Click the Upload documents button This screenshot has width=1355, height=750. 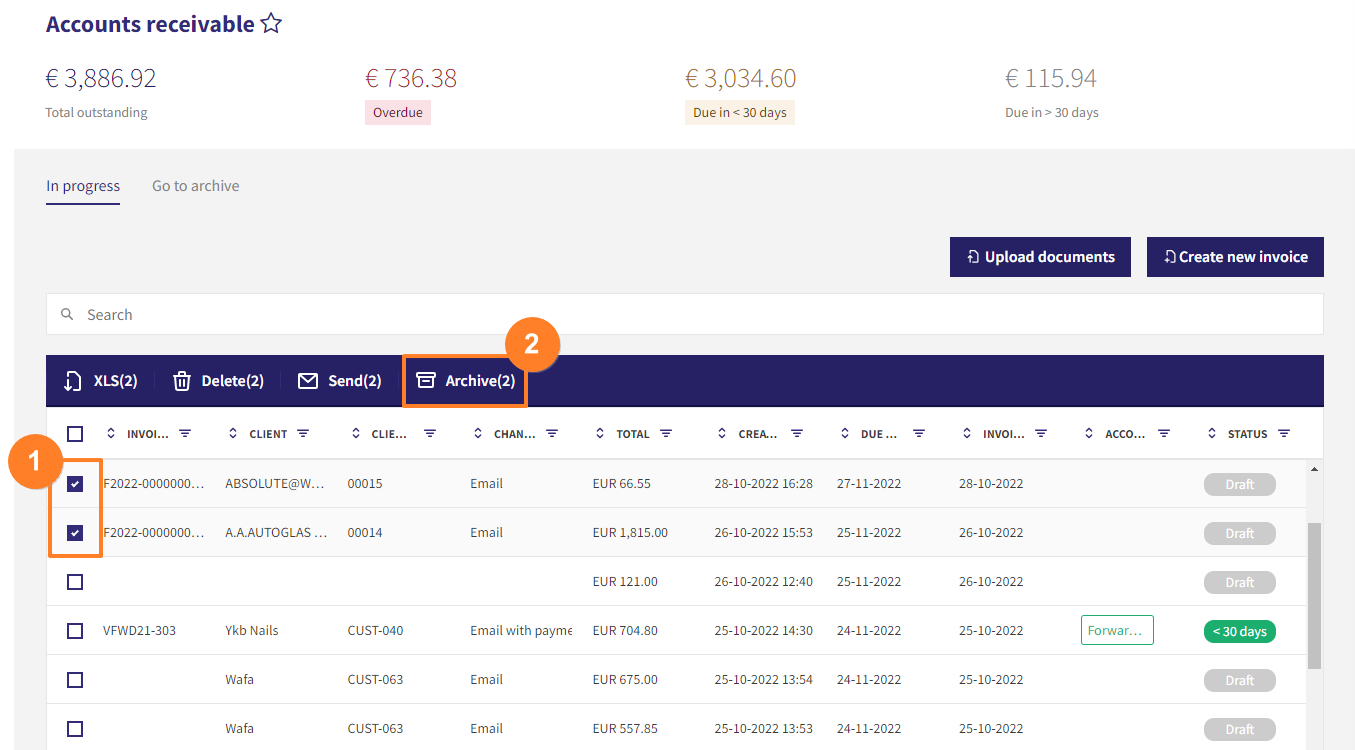click(1040, 257)
